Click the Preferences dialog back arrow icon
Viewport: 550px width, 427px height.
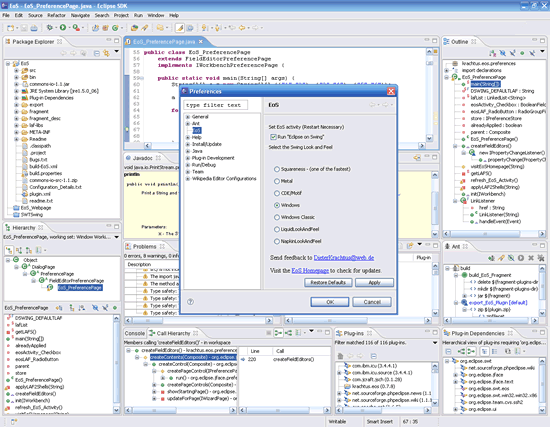click(x=373, y=105)
